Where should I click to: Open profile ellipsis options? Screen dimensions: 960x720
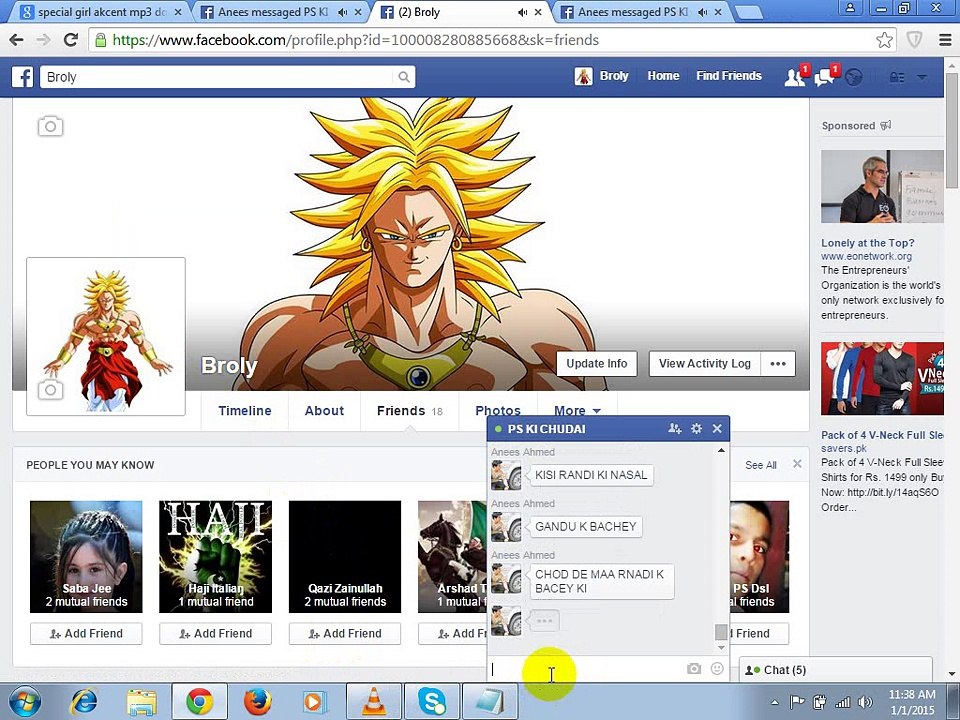coord(778,364)
